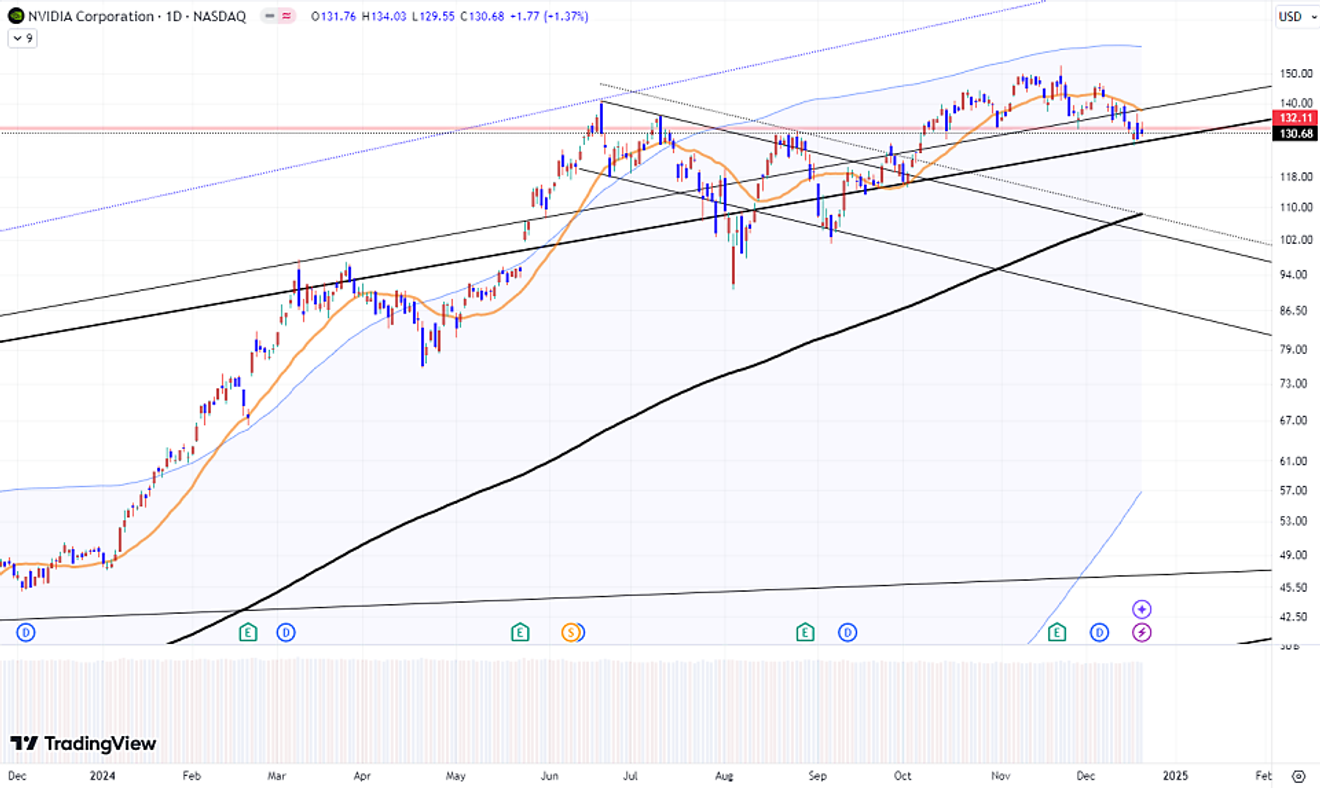Click the earnings marker in late November 2024
This screenshot has height=788, width=1320.
coord(1057,632)
